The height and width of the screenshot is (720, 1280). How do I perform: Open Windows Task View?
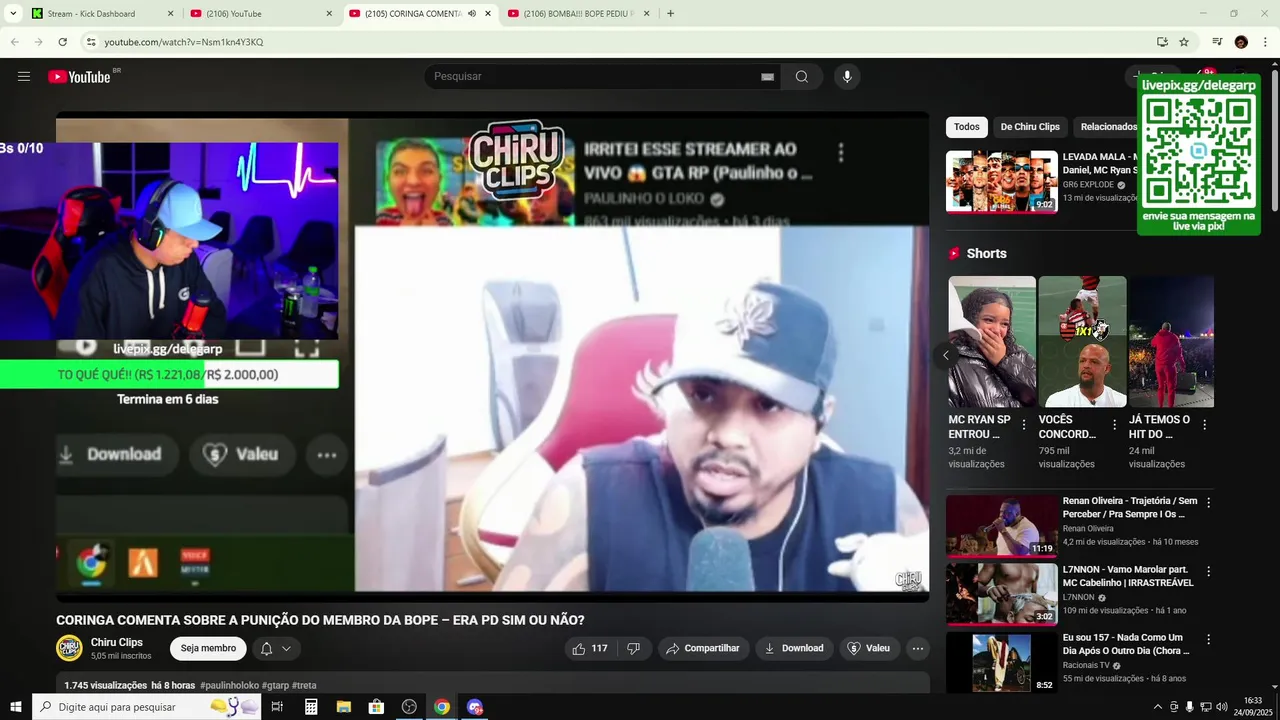click(x=277, y=707)
